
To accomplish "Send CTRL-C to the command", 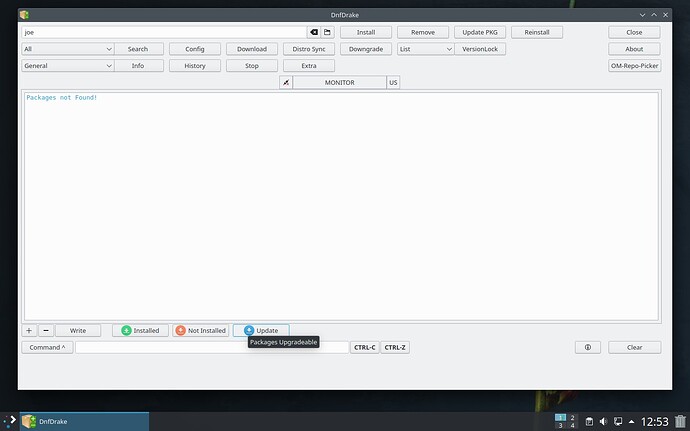I will (364, 347).
